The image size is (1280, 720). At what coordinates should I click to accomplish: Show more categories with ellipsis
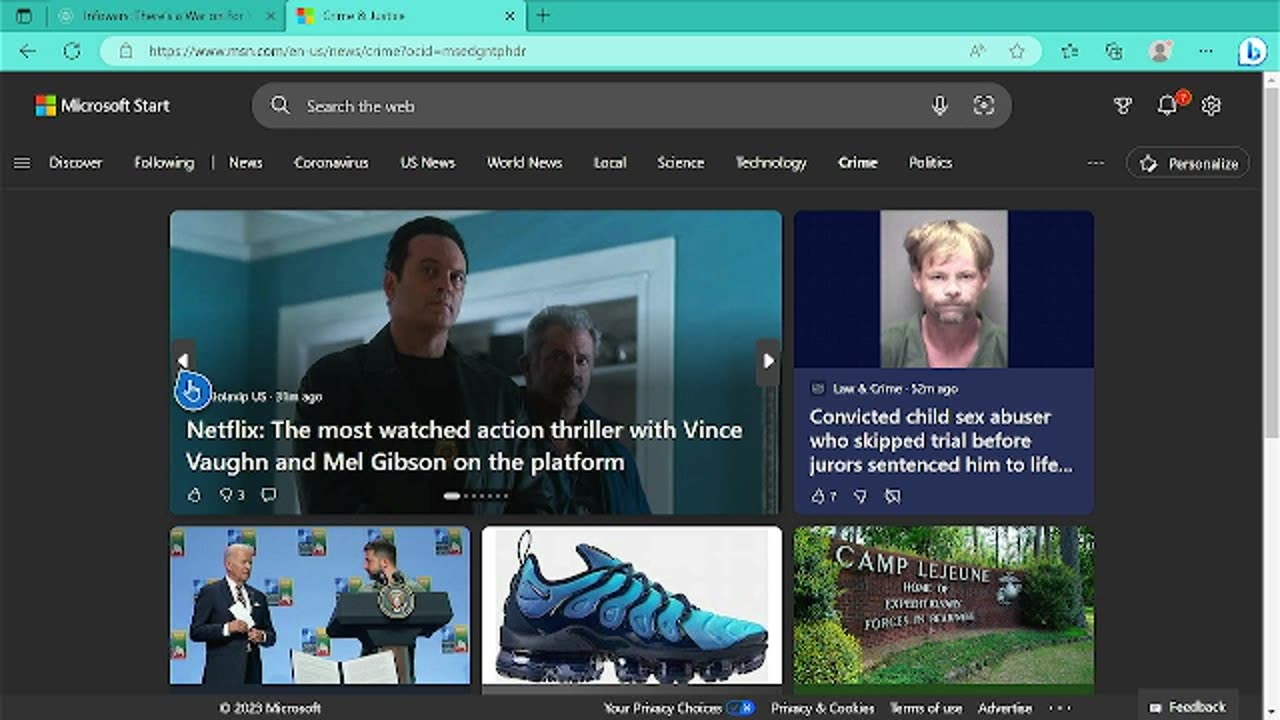(x=1096, y=163)
